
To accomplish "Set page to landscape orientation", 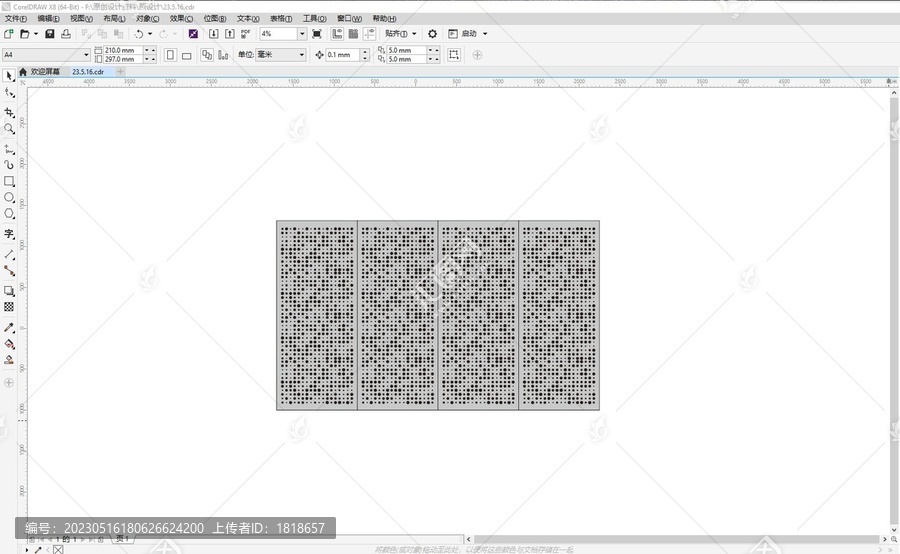I will coord(187,55).
